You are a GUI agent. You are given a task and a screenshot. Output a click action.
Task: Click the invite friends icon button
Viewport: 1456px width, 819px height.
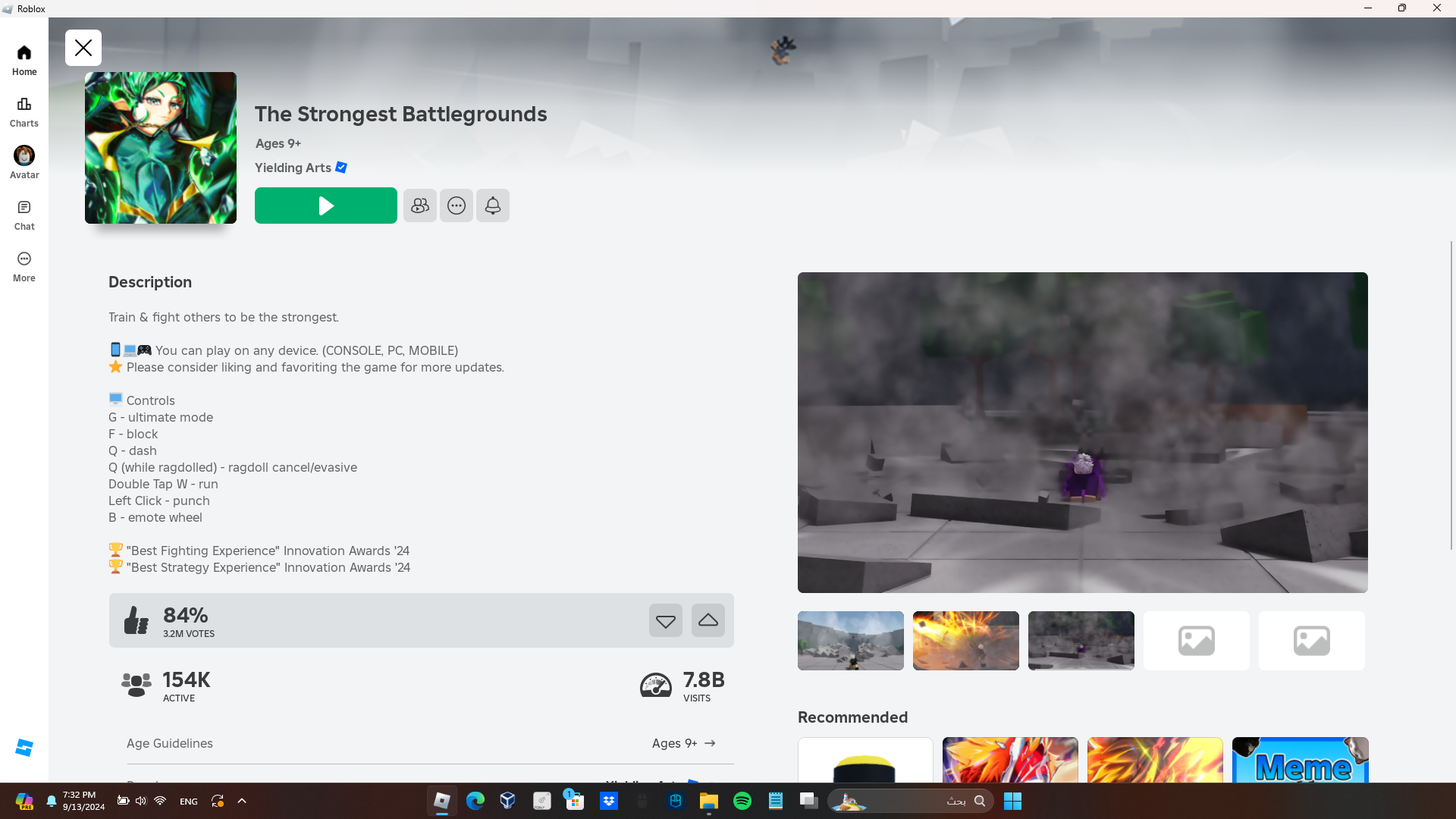pos(420,206)
